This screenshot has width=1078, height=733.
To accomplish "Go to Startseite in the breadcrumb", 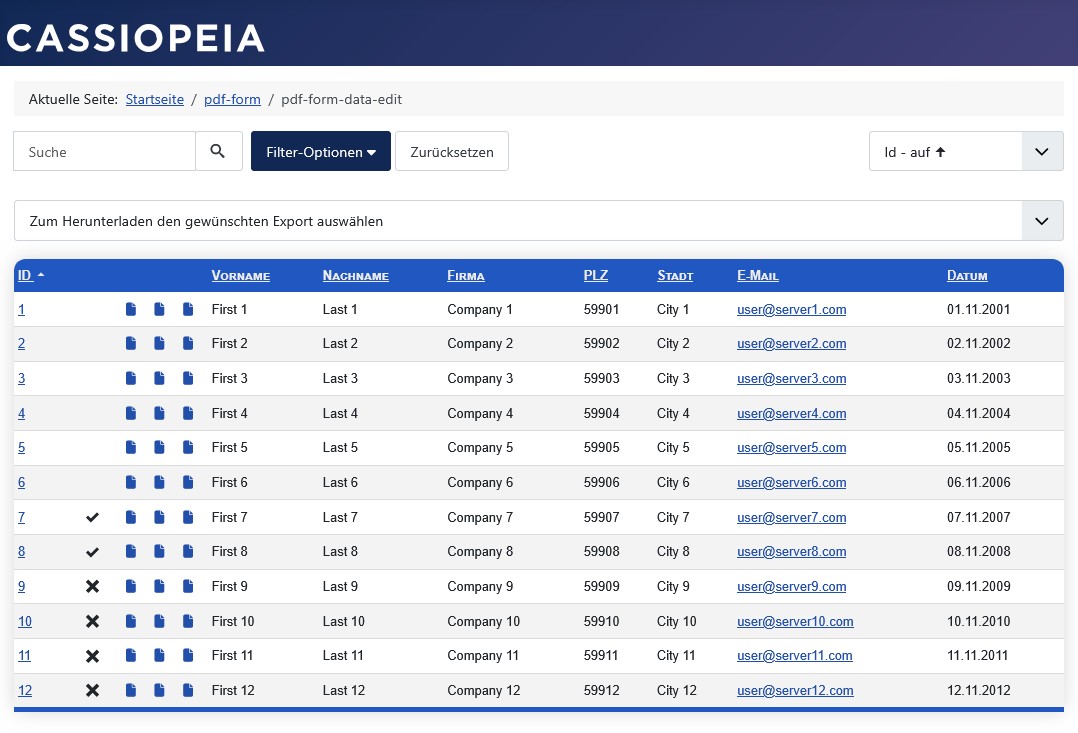I will click(154, 99).
